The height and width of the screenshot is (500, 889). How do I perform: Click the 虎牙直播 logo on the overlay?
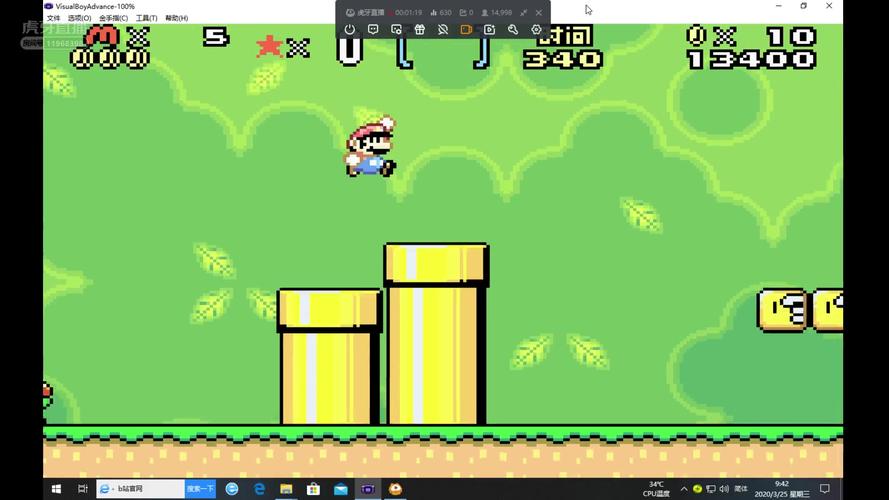coord(365,12)
